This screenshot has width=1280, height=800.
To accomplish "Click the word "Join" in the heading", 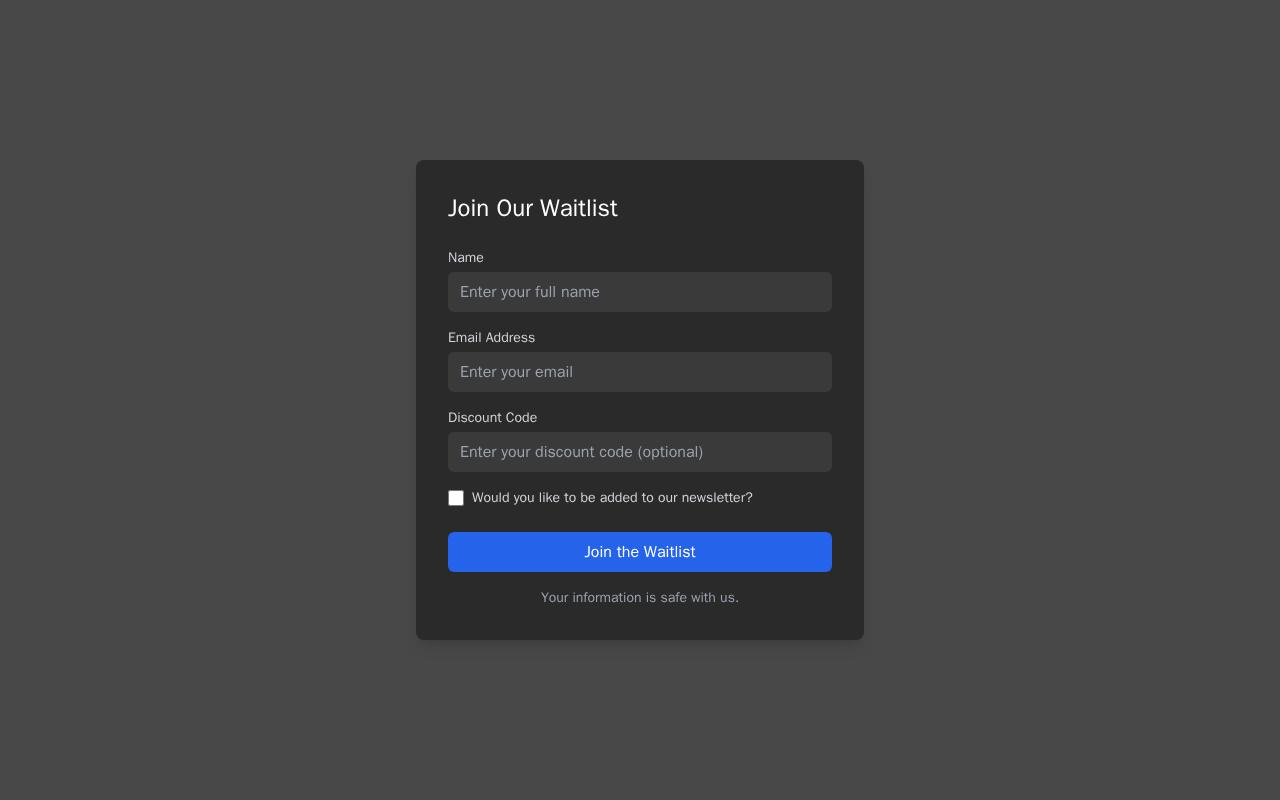I will (x=468, y=208).
